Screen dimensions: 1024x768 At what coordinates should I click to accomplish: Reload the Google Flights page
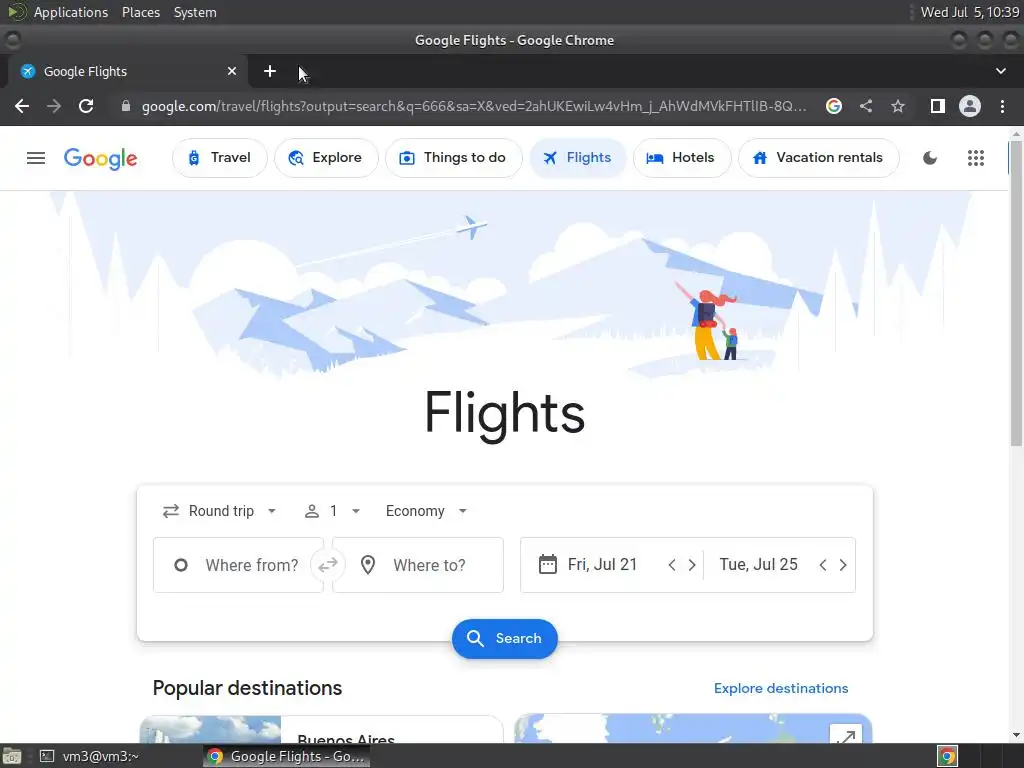(86, 106)
